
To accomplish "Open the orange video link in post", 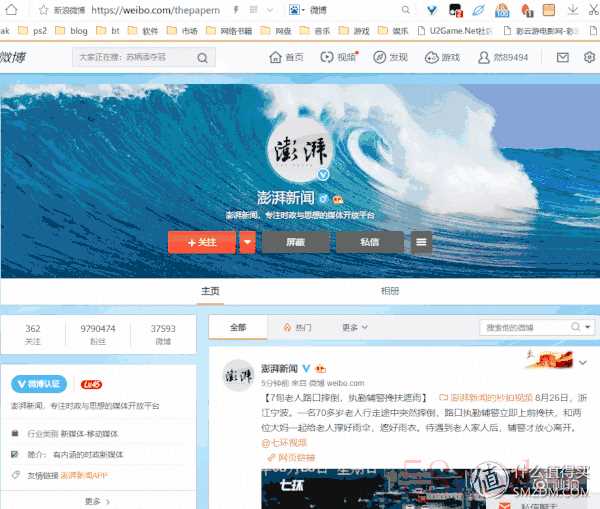I will pos(486,398).
